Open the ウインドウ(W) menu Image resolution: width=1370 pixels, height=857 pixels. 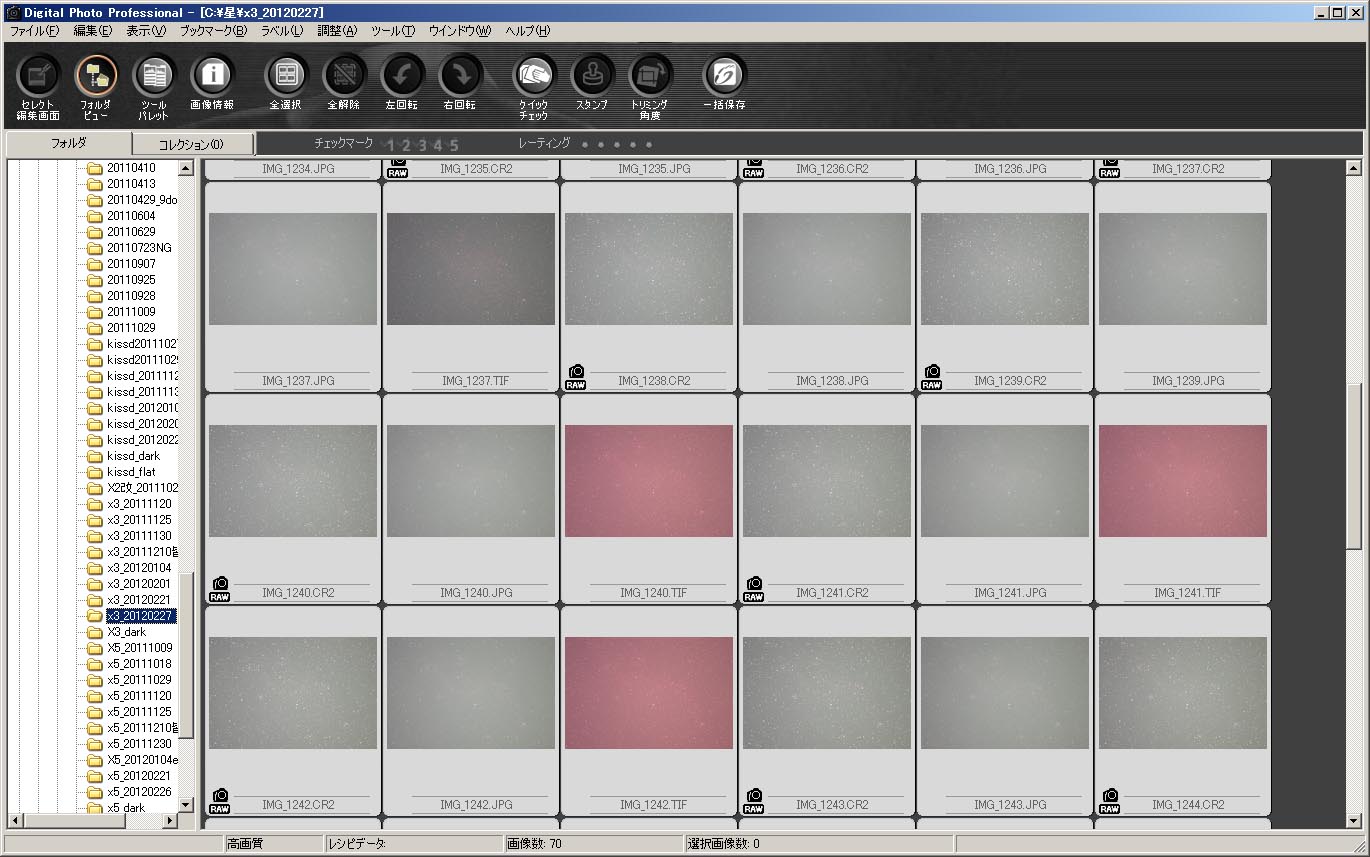pos(460,31)
